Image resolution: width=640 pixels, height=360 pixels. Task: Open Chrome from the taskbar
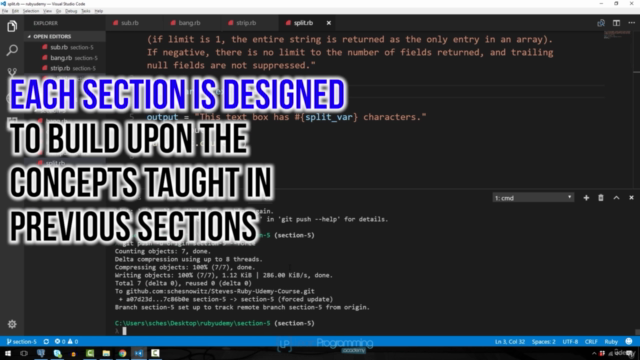coord(122,353)
